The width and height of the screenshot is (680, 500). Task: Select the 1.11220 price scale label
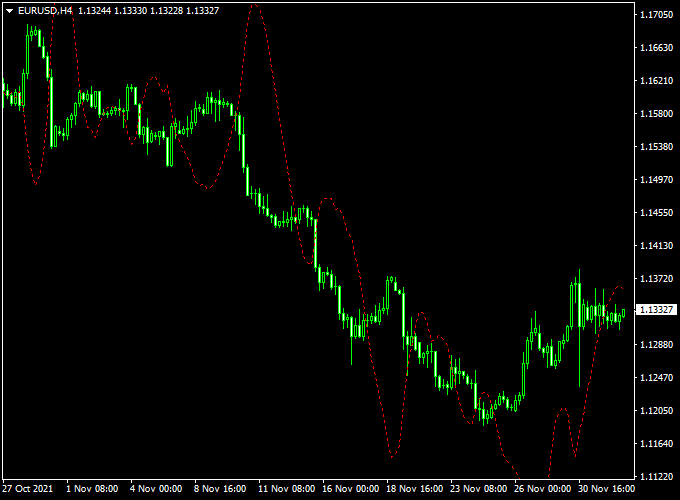coord(657,476)
